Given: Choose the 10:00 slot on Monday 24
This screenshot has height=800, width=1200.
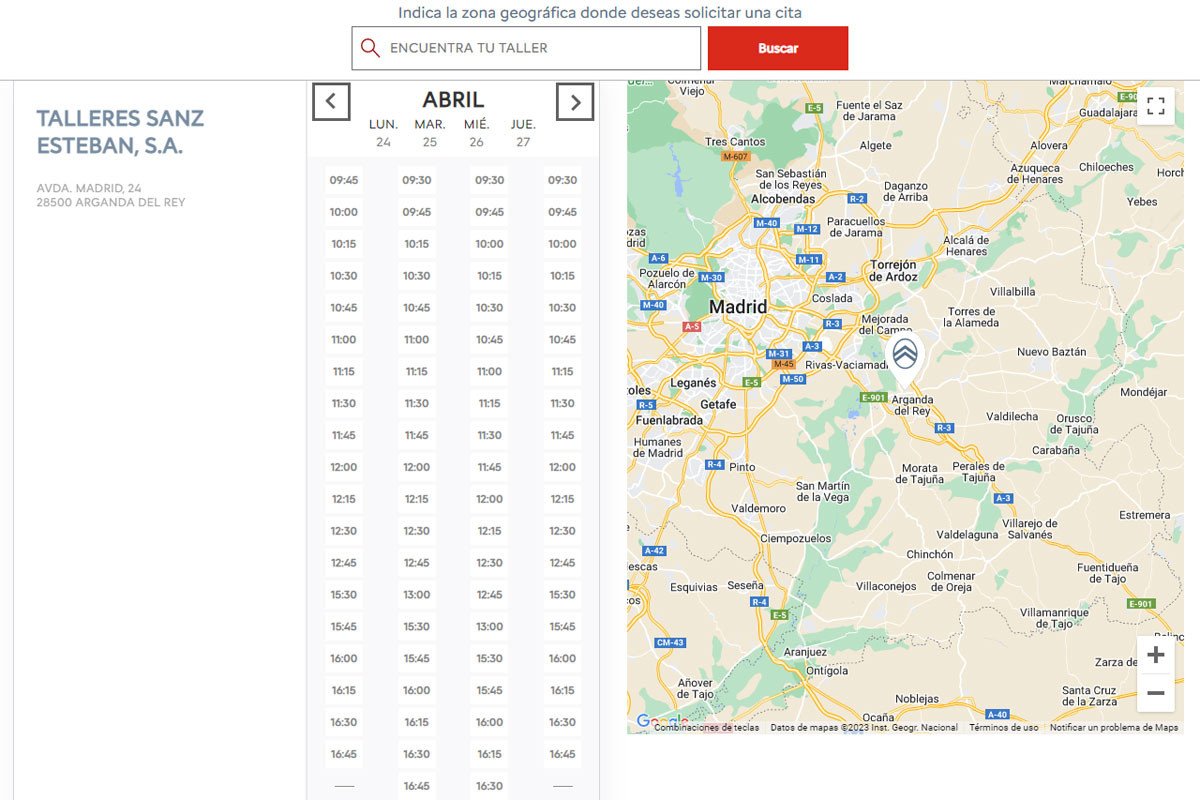Looking at the screenshot, I should [344, 212].
